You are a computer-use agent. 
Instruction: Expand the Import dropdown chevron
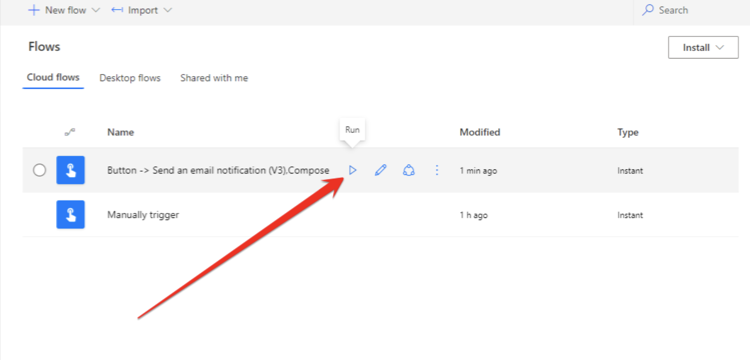pos(168,10)
